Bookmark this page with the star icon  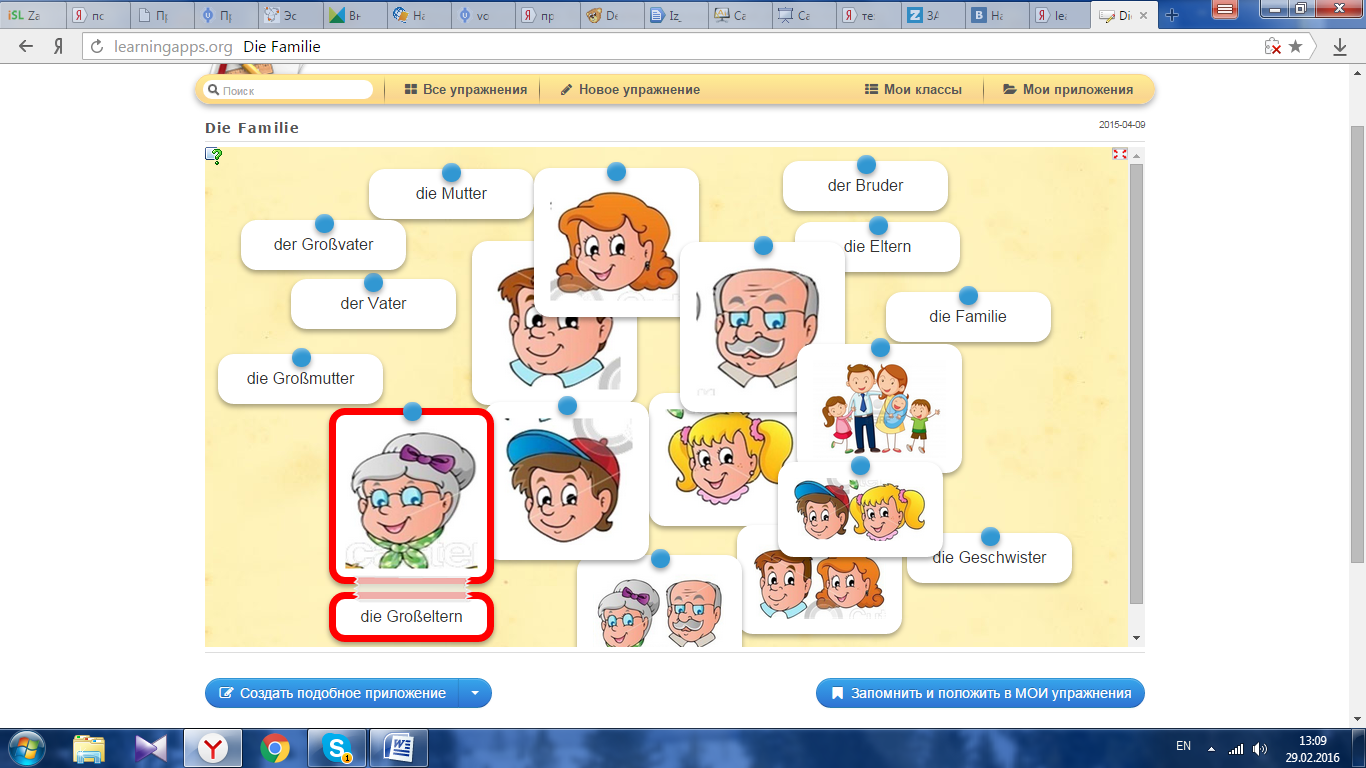click(x=1296, y=47)
